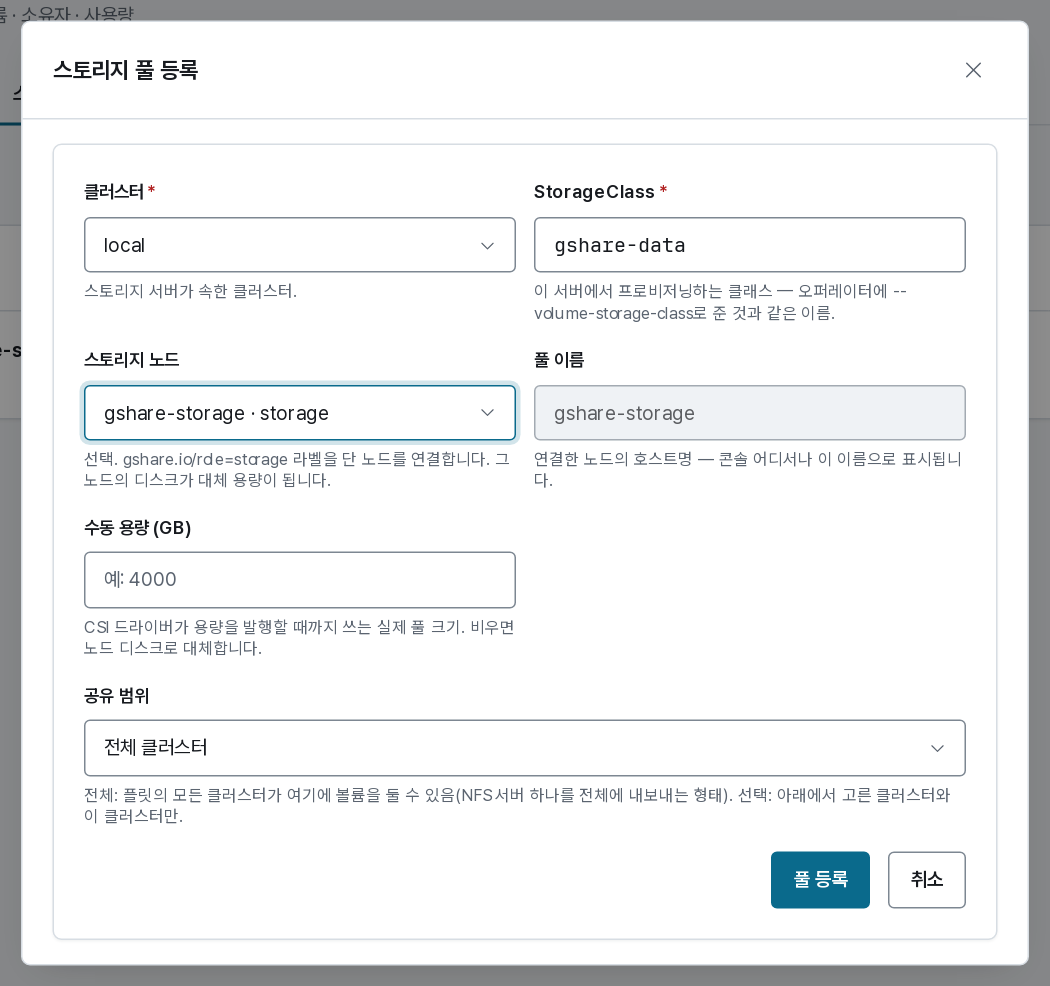Viewport: 1050px width, 986px height.
Task: Close the 스토리지 풀 등록 dialog
Action: point(973,70)
